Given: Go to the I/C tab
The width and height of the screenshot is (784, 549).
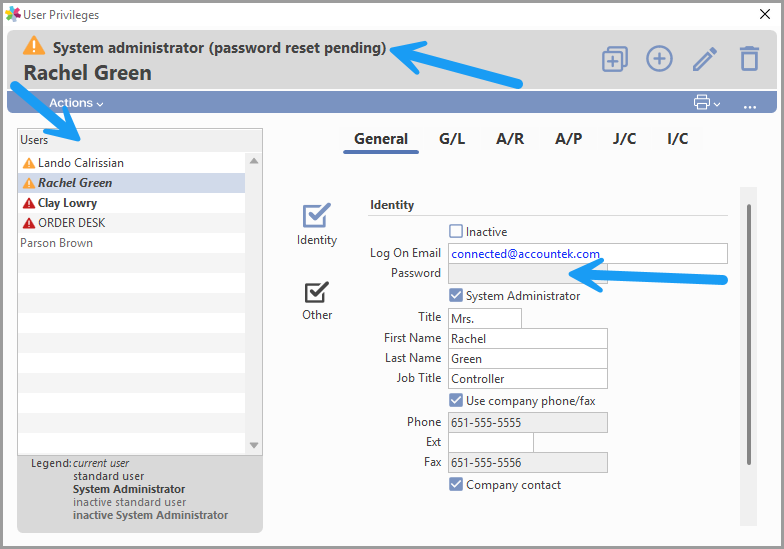Looking at the screenshot, I should (x=678, y=139).
